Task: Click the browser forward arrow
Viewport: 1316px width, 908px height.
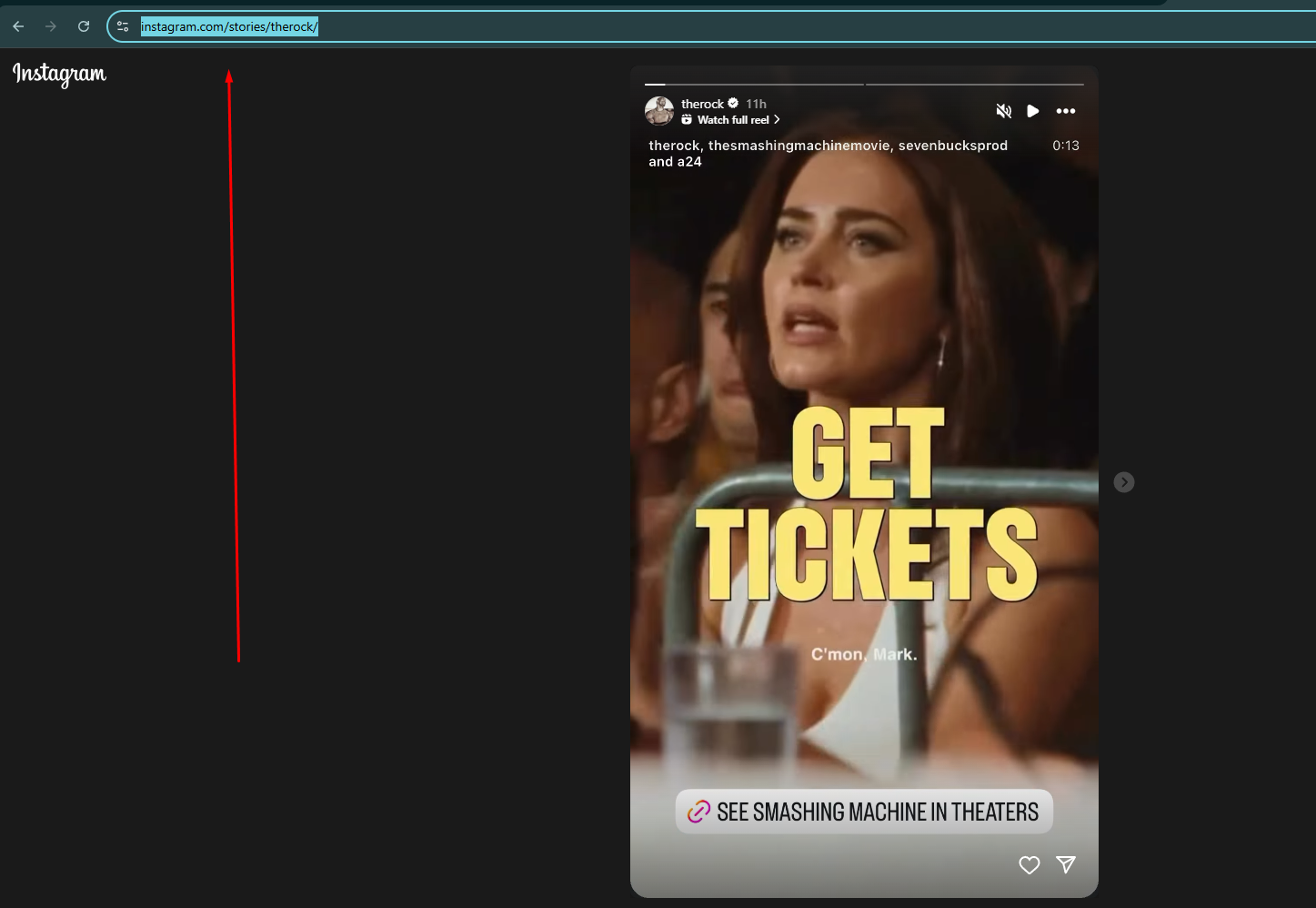Action: [51, 26]
